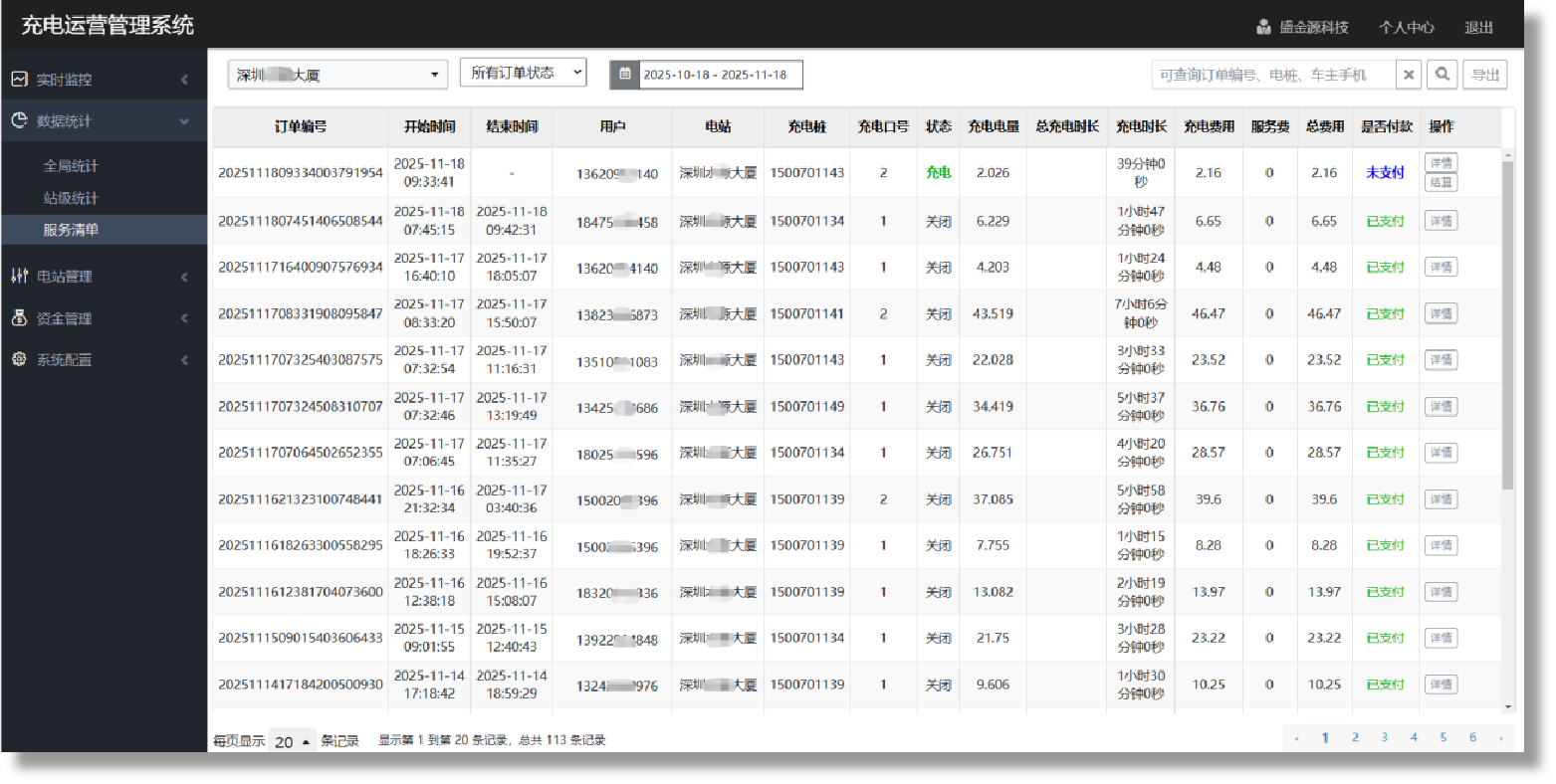Collapse the 数据统计 menu chevron
Viewport: 1556px width, 784px height.
point(184,121)
